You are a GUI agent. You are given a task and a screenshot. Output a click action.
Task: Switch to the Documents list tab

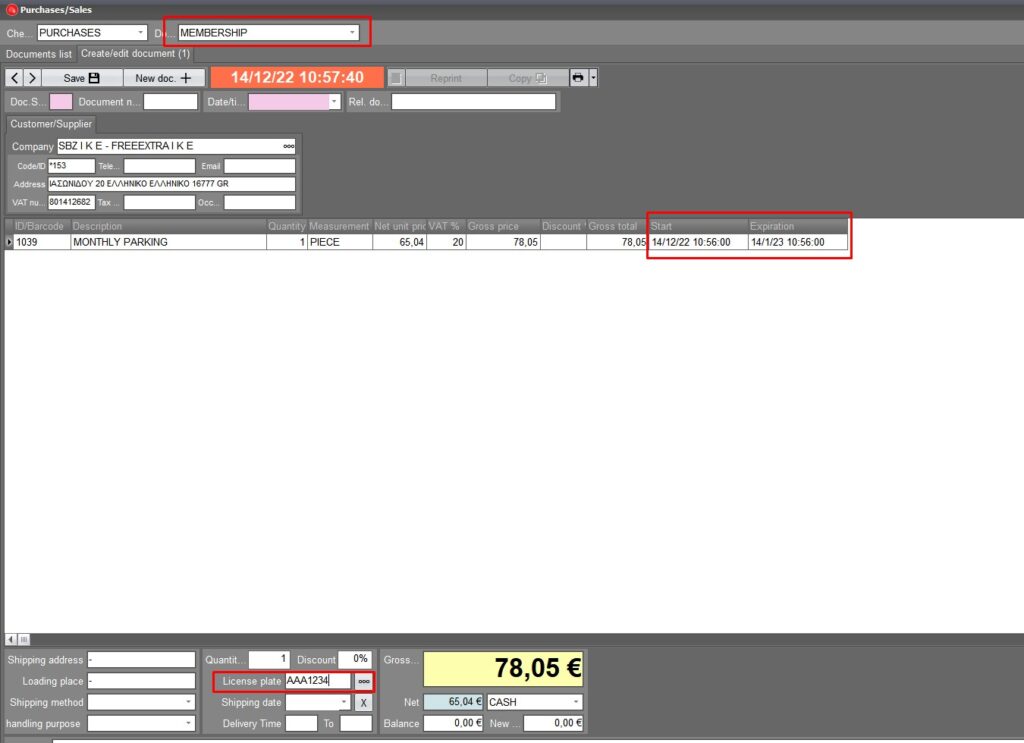(38, 54)
